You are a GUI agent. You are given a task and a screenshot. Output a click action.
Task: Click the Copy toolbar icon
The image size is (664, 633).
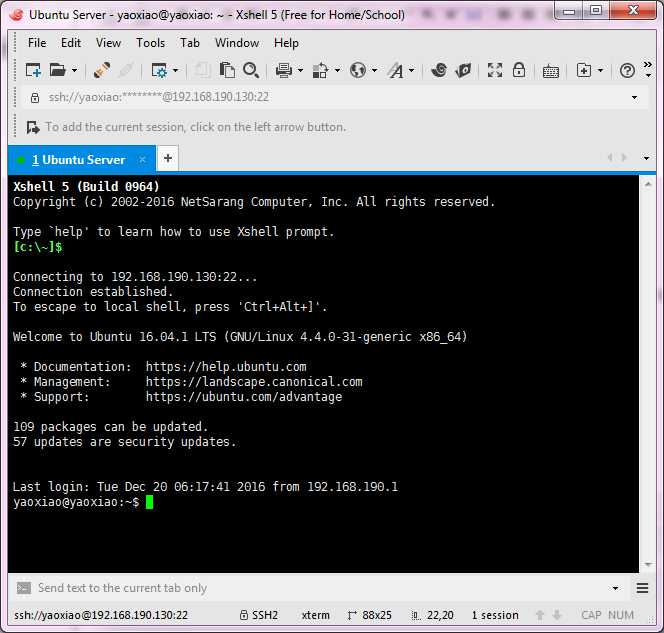click(203, 70)
